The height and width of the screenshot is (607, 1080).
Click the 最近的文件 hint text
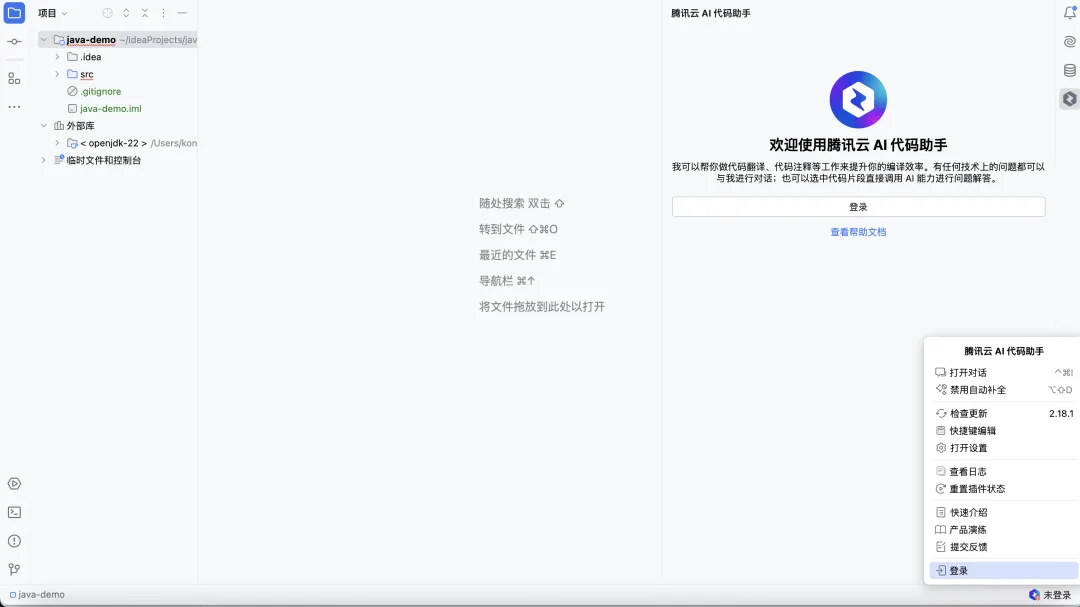point(517,255)
